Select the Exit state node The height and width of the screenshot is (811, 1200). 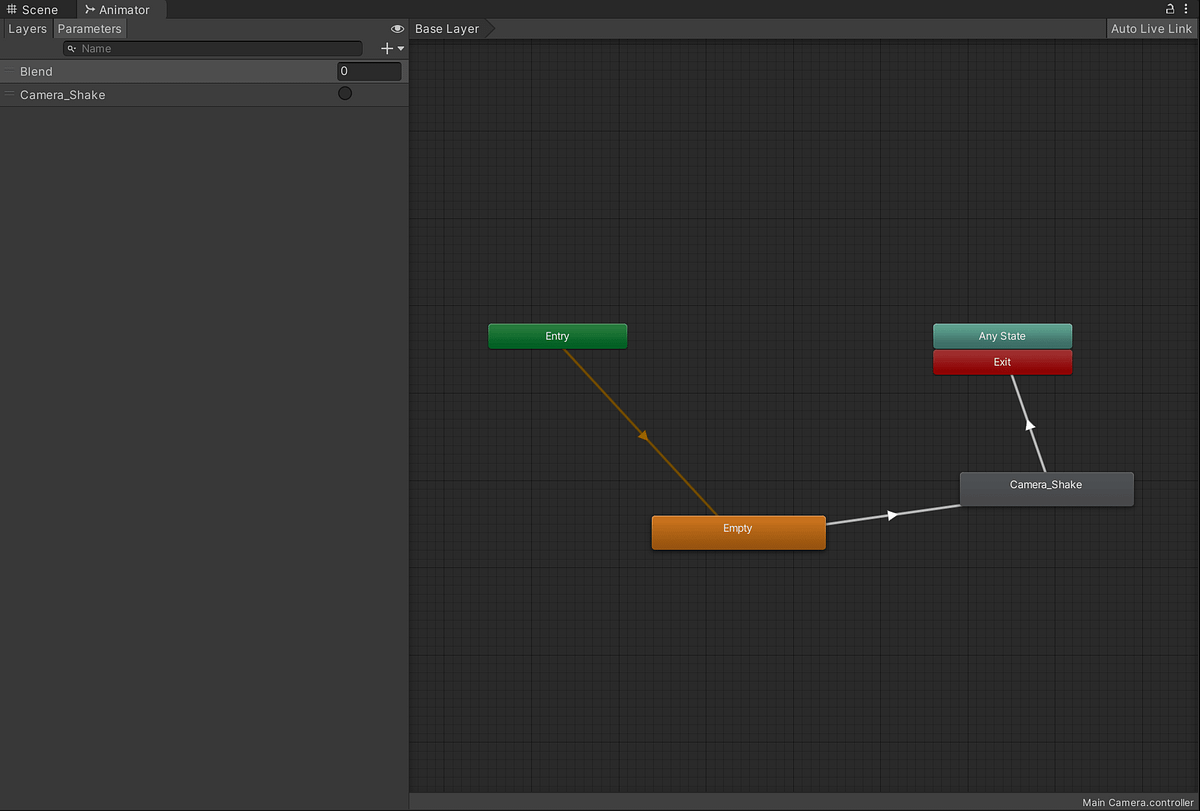click(x=1002, y=362)
